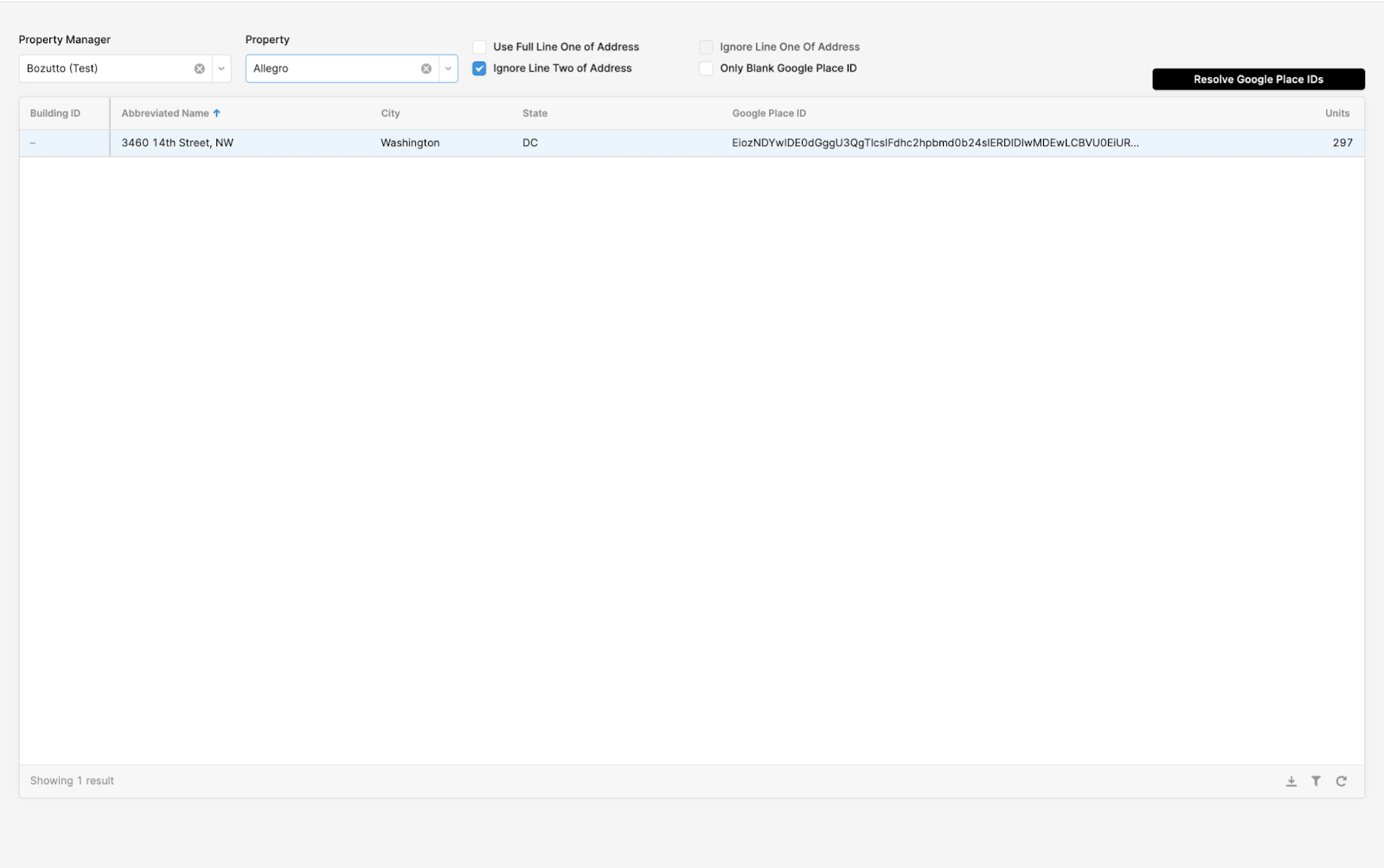Sort by City column header
The width and height of the screenshot is (1384, 868).
[391, 113]
